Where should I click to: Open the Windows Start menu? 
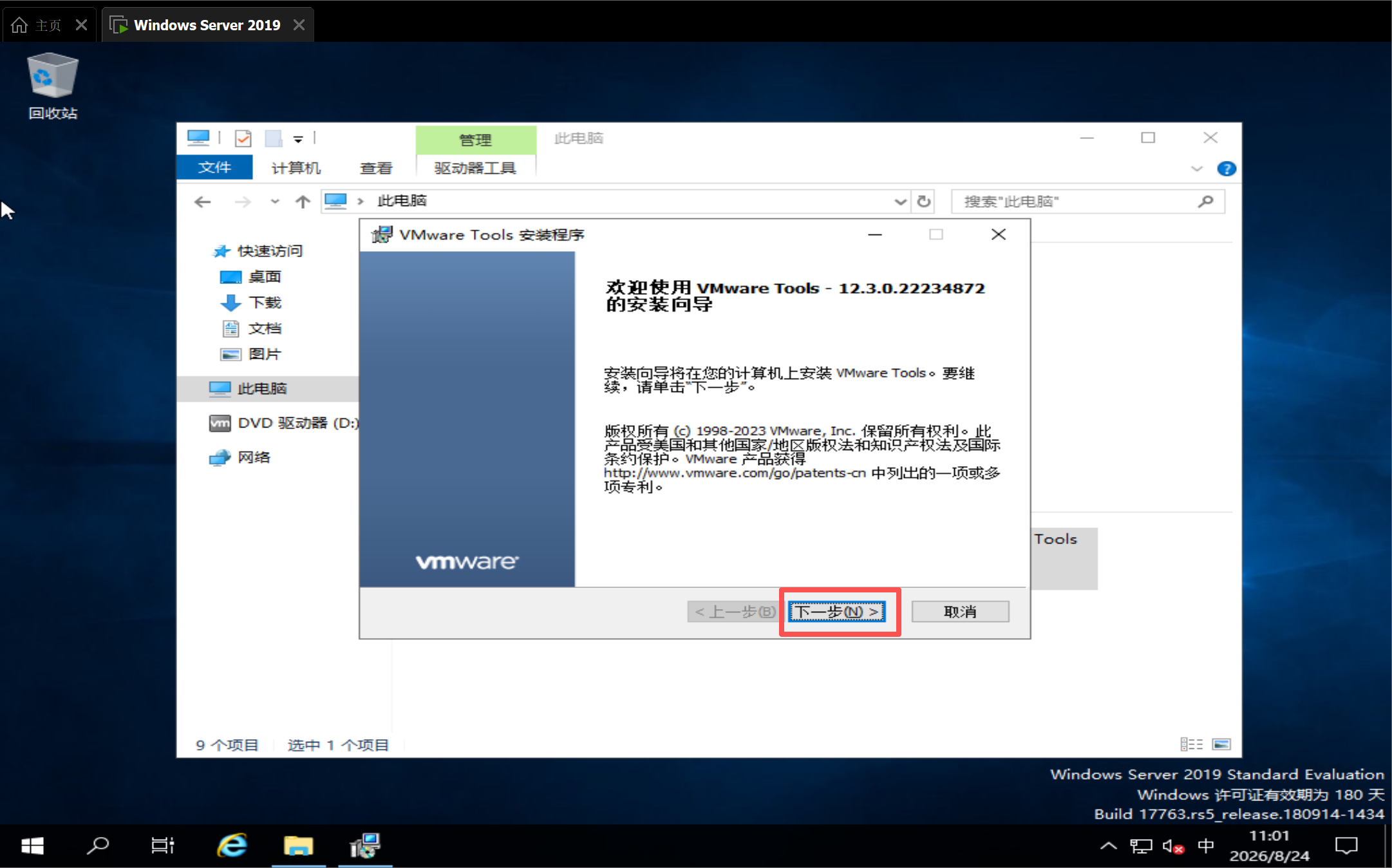coord(32,846)
